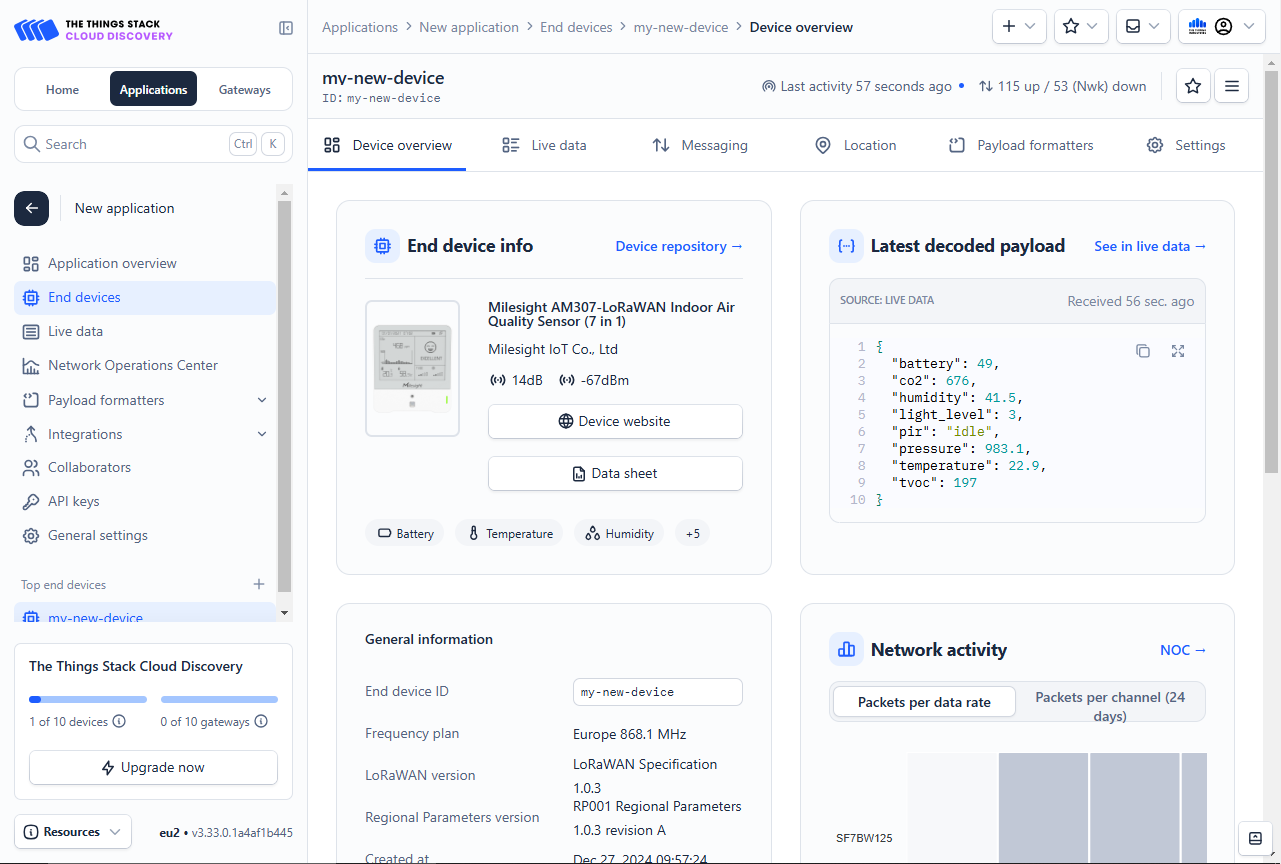Open the Data sheet button

[615, 473]
